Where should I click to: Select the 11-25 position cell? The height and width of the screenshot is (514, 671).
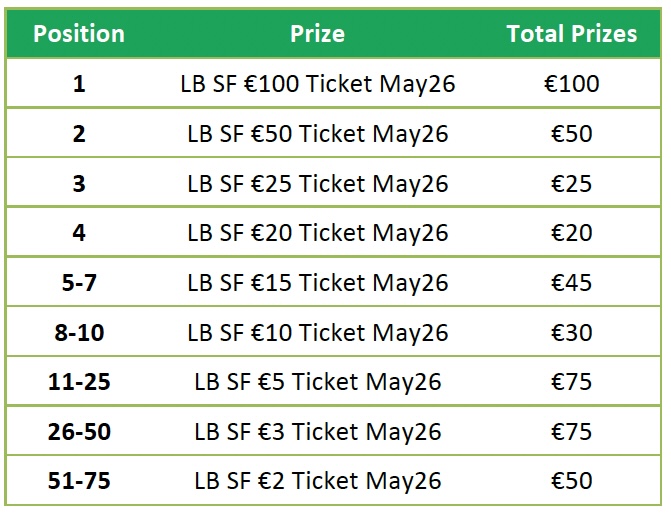pos(79,382)
